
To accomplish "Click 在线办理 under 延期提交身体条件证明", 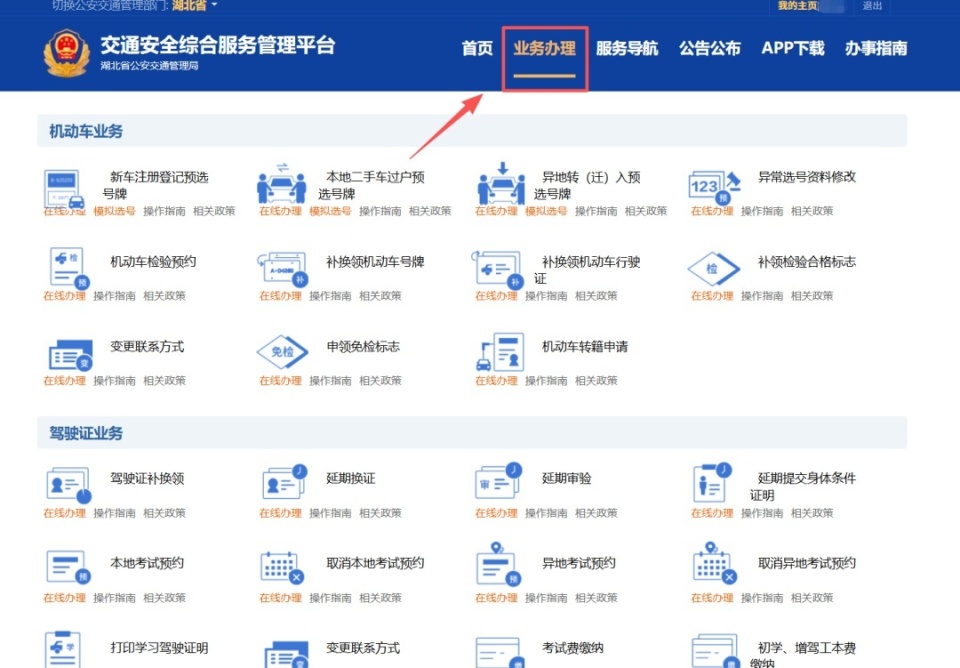I will pyautogui.click(x=712, y=513).
